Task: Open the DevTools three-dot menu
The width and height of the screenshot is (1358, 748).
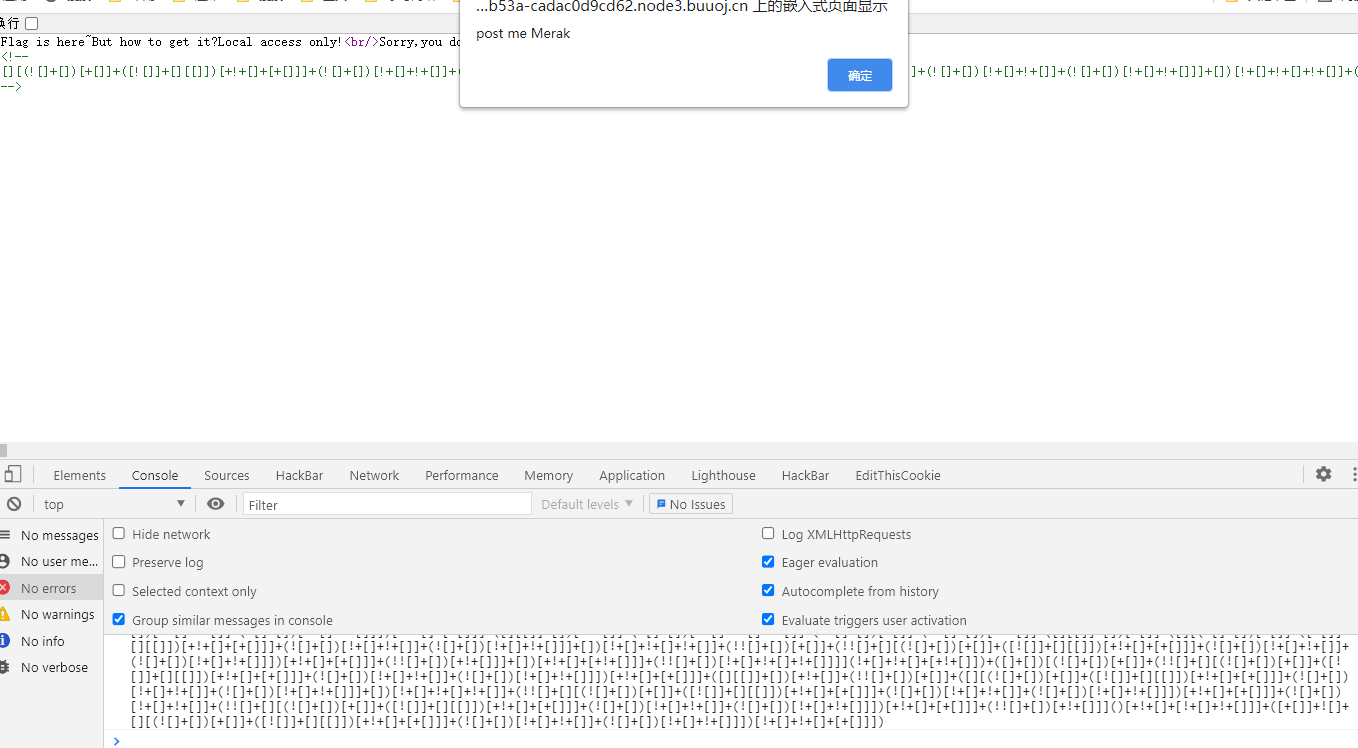Action: pyautogui.click(x=1353, y=474)
